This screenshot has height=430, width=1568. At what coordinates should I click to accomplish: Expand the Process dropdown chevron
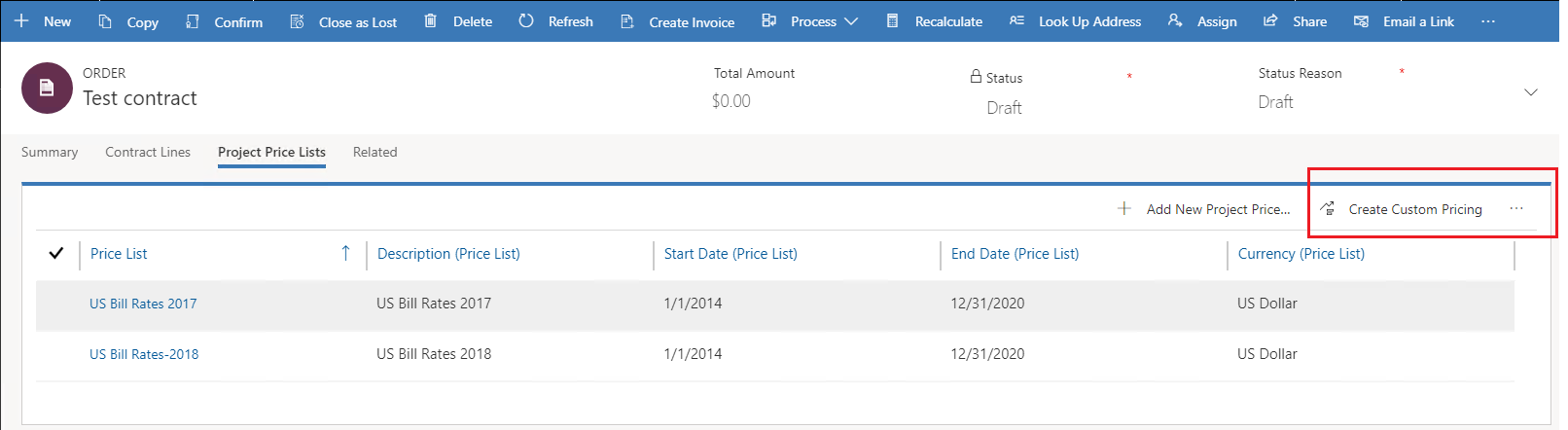851,21
